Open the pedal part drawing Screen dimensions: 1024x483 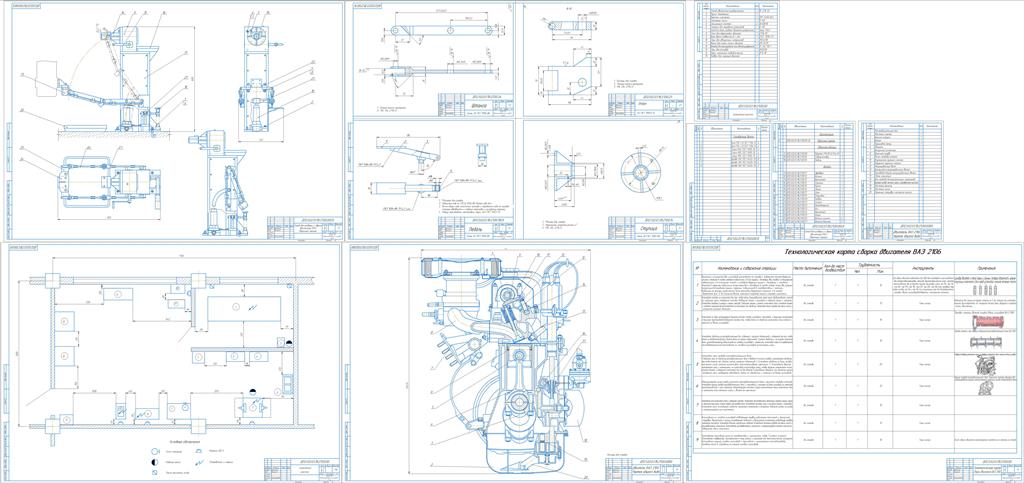click(x=433, y=180)
